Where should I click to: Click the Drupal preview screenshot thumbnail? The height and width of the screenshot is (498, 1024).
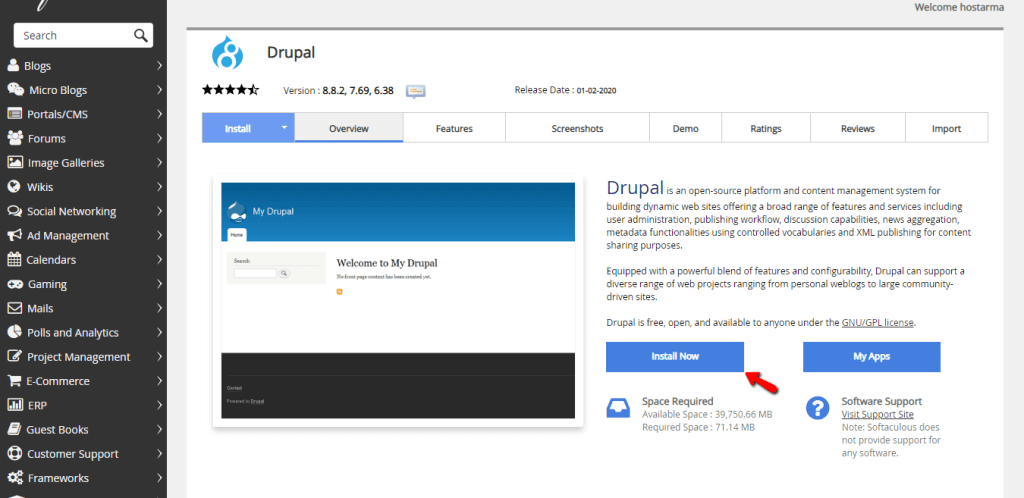pos(398,300)
